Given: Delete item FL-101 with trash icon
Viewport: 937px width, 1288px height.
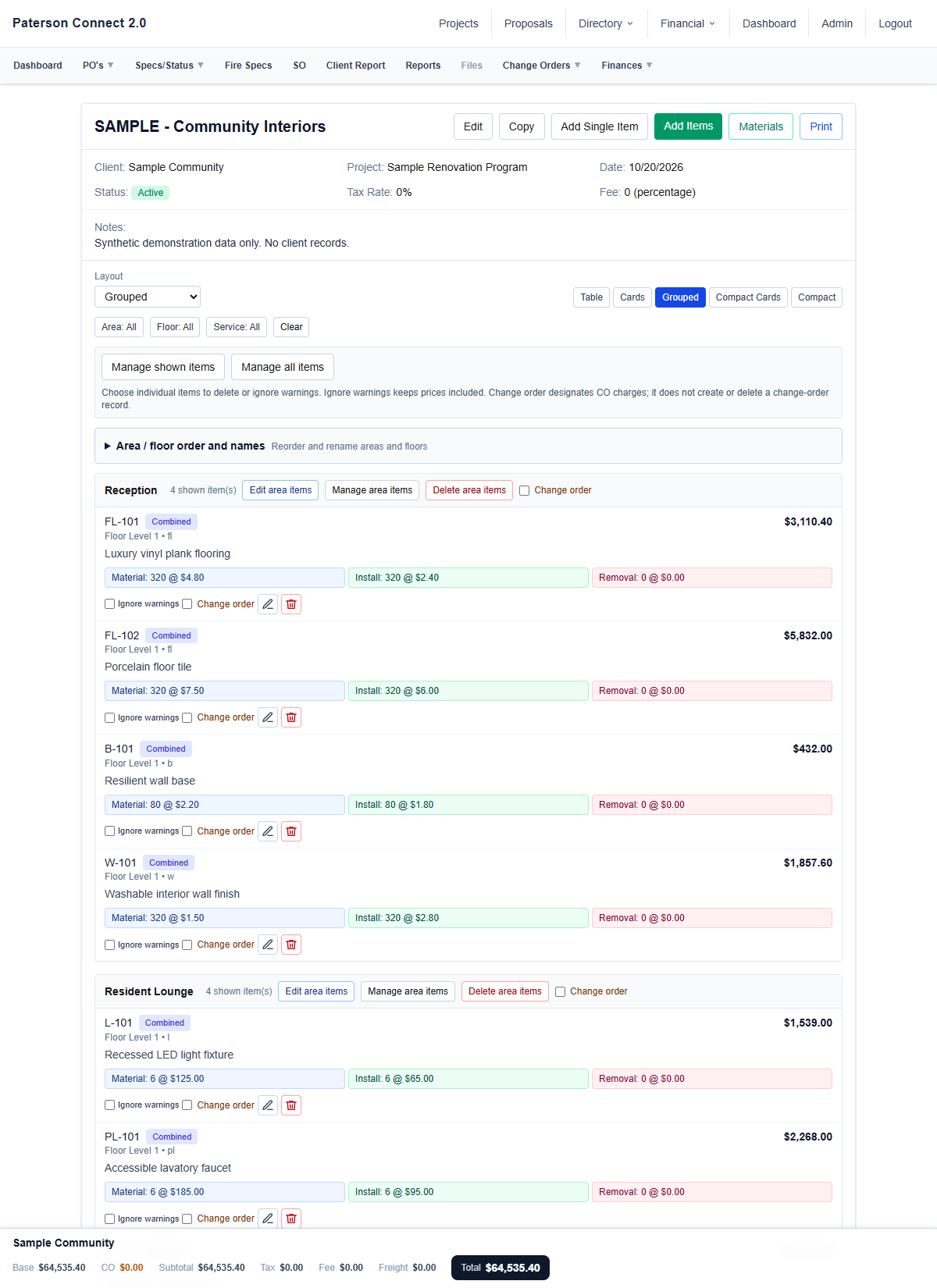Looking at the screenshot, I should (291, 604).
